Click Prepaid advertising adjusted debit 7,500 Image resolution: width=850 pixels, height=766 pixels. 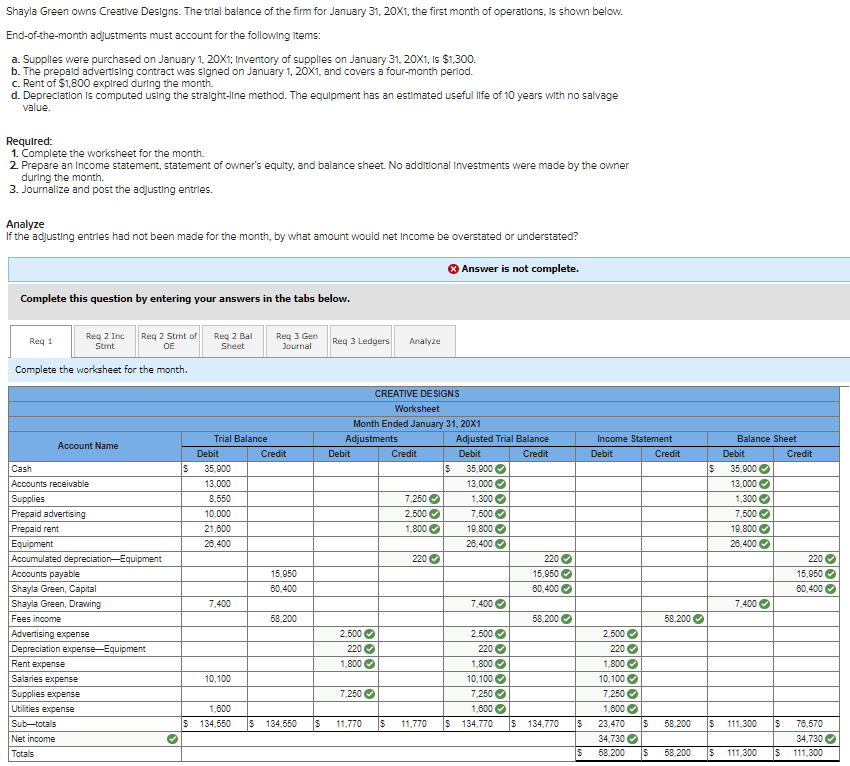(x=476, y=514)
